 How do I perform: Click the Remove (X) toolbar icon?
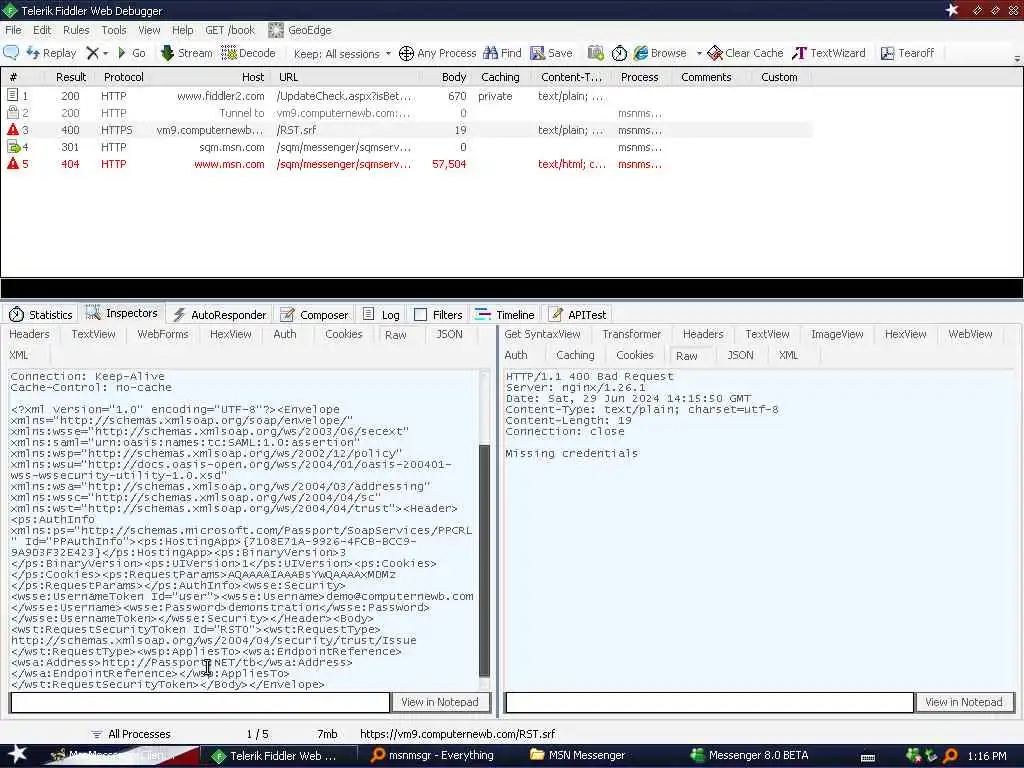point(93,53)
